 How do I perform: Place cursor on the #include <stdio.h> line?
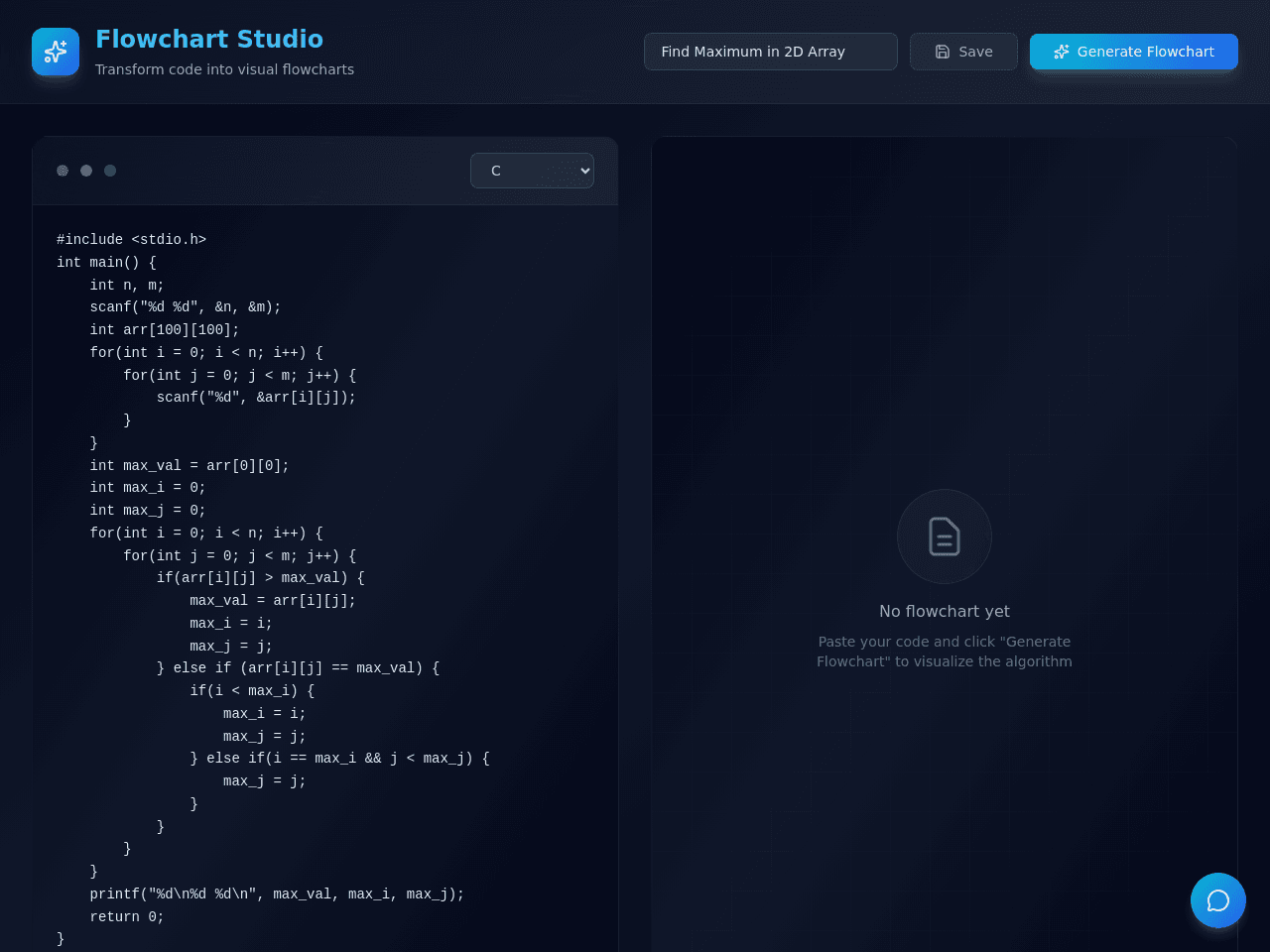pos(132,240)
